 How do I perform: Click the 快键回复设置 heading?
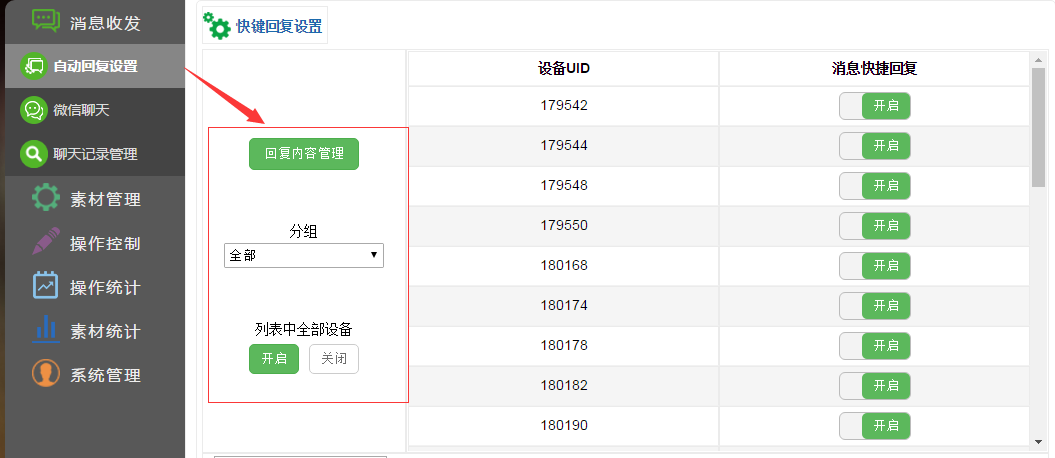(279, 27)
